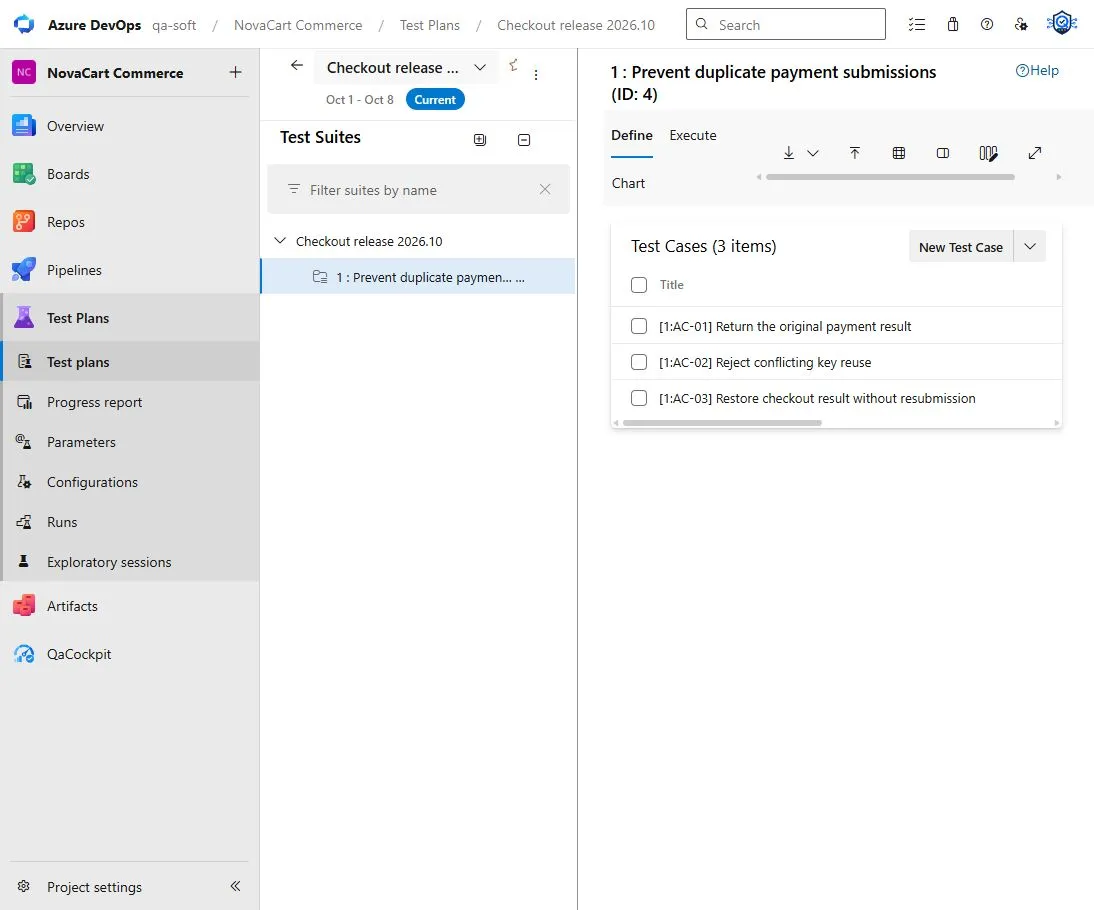Open the marketplace shopping bag icon
The height and width of the screenshot is (910, 1094).
click(x=952, y=24)
